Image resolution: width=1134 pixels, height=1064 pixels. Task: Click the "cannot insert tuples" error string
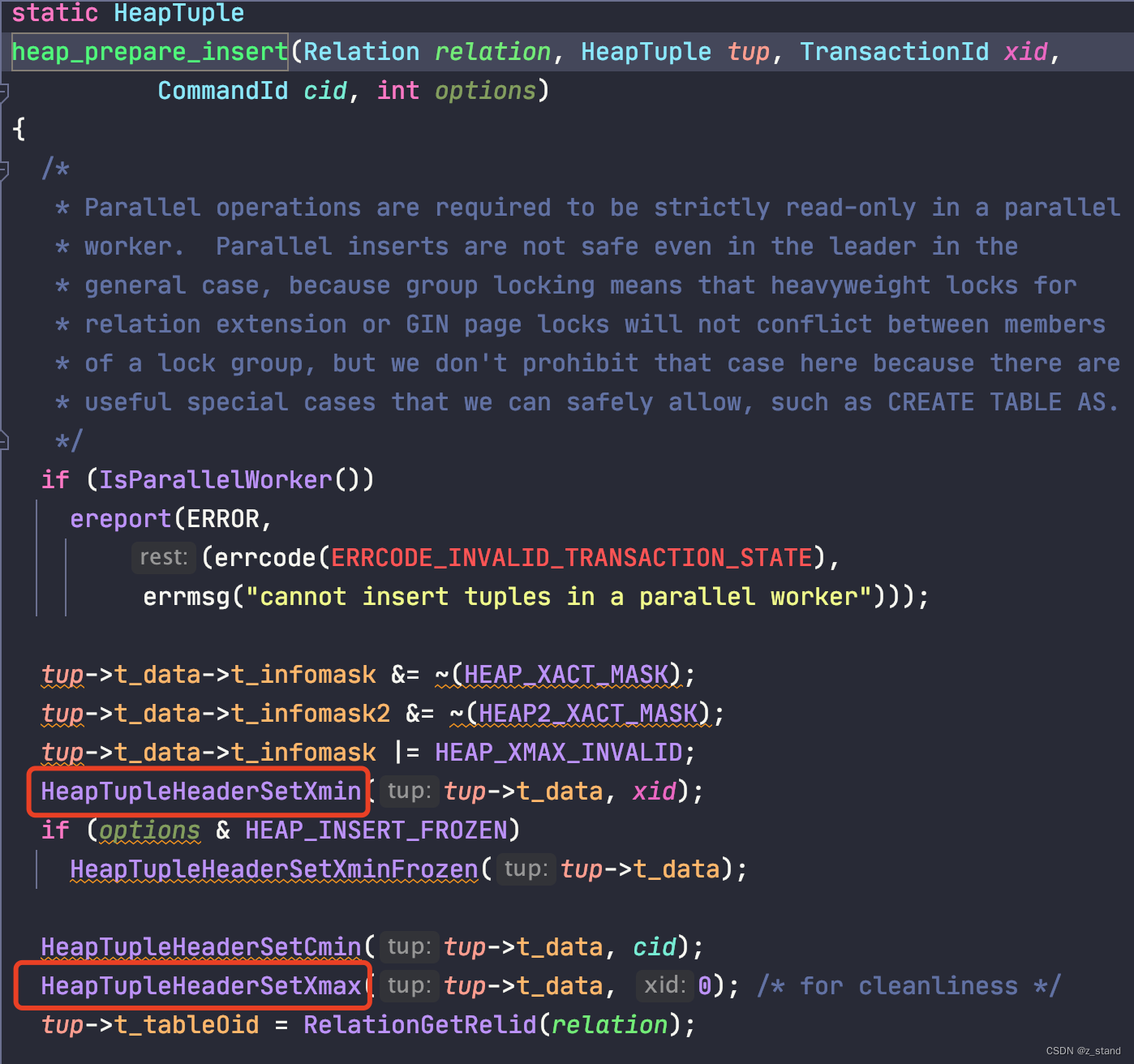pos(559,596)
